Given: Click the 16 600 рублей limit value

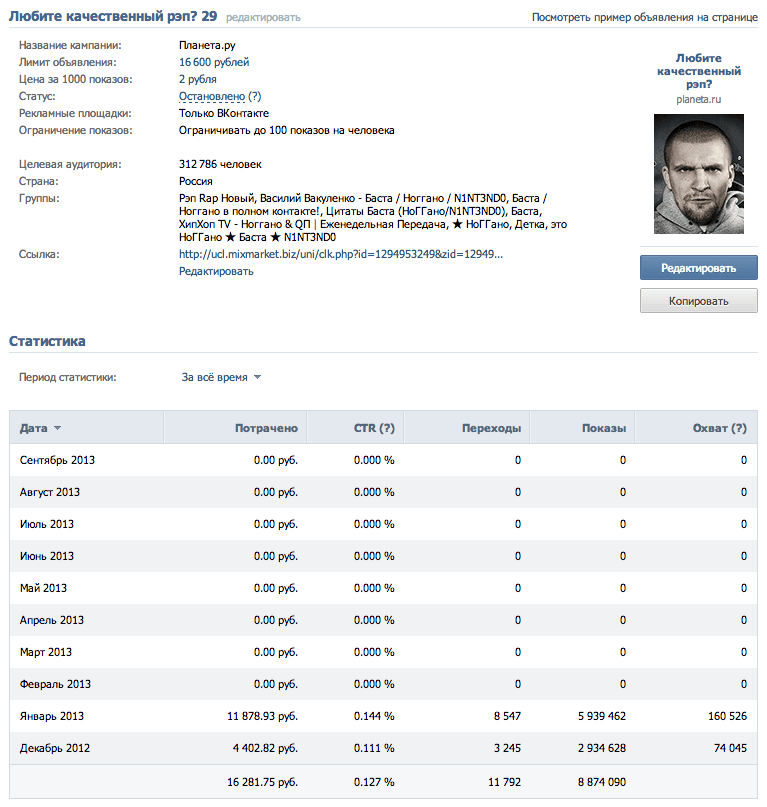Looking at the screenshot, I should click(214, 62).
